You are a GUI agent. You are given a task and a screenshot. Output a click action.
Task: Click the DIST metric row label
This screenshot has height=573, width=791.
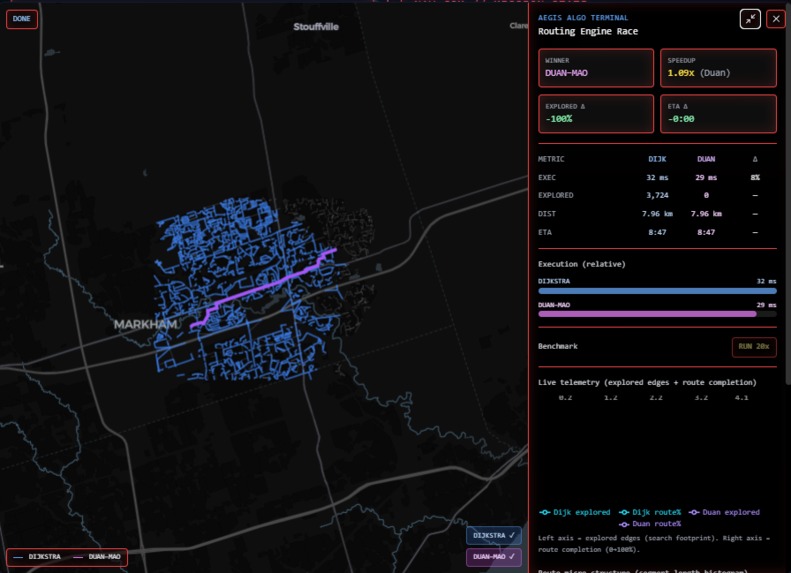[547, 214]
